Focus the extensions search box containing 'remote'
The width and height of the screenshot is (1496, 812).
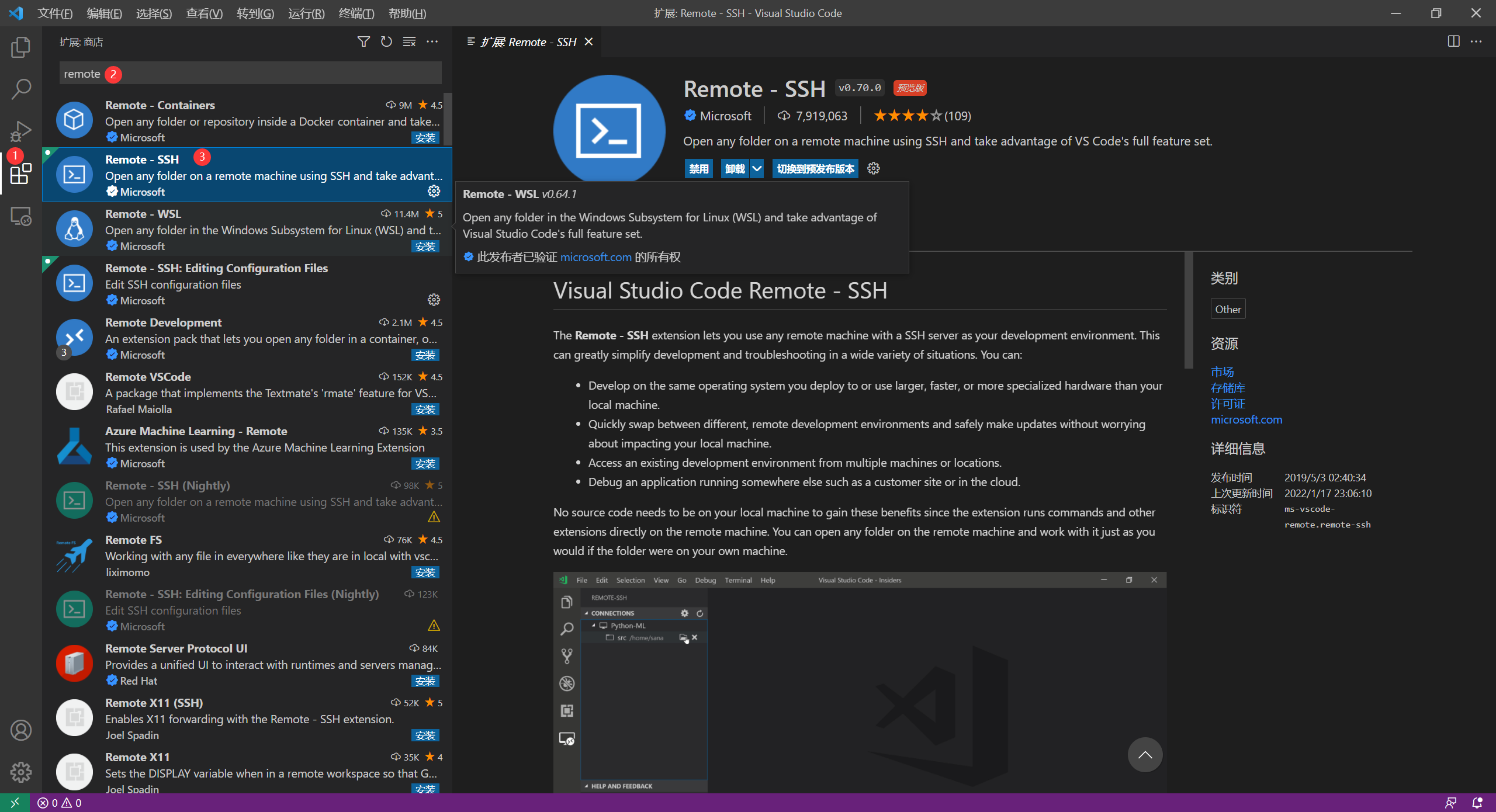coord(250,74)
